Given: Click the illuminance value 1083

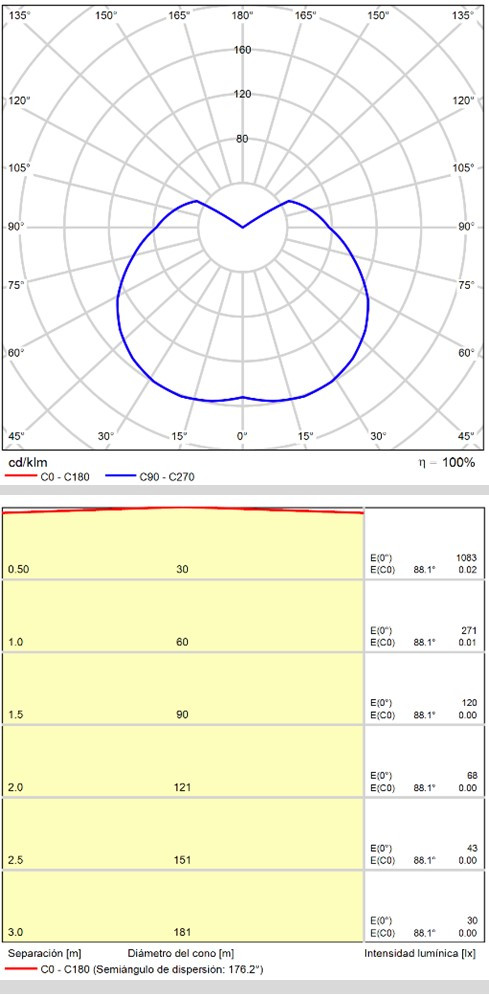Looking at the screenshot, I should (x=466, y=558).
